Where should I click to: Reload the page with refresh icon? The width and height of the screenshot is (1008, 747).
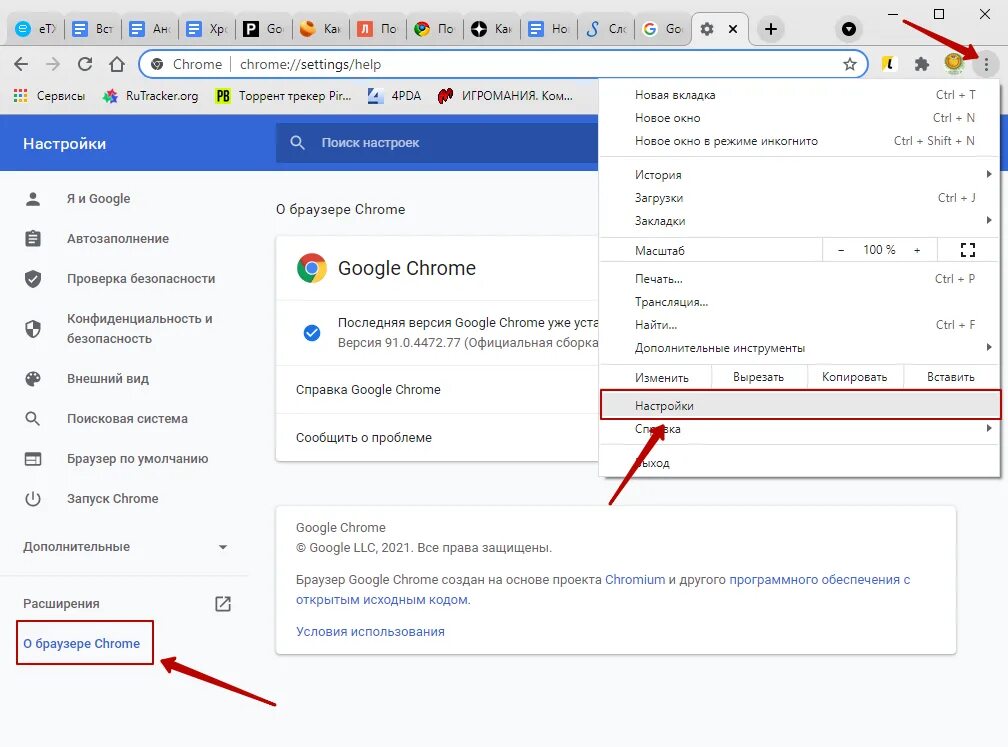coord(85,64)
